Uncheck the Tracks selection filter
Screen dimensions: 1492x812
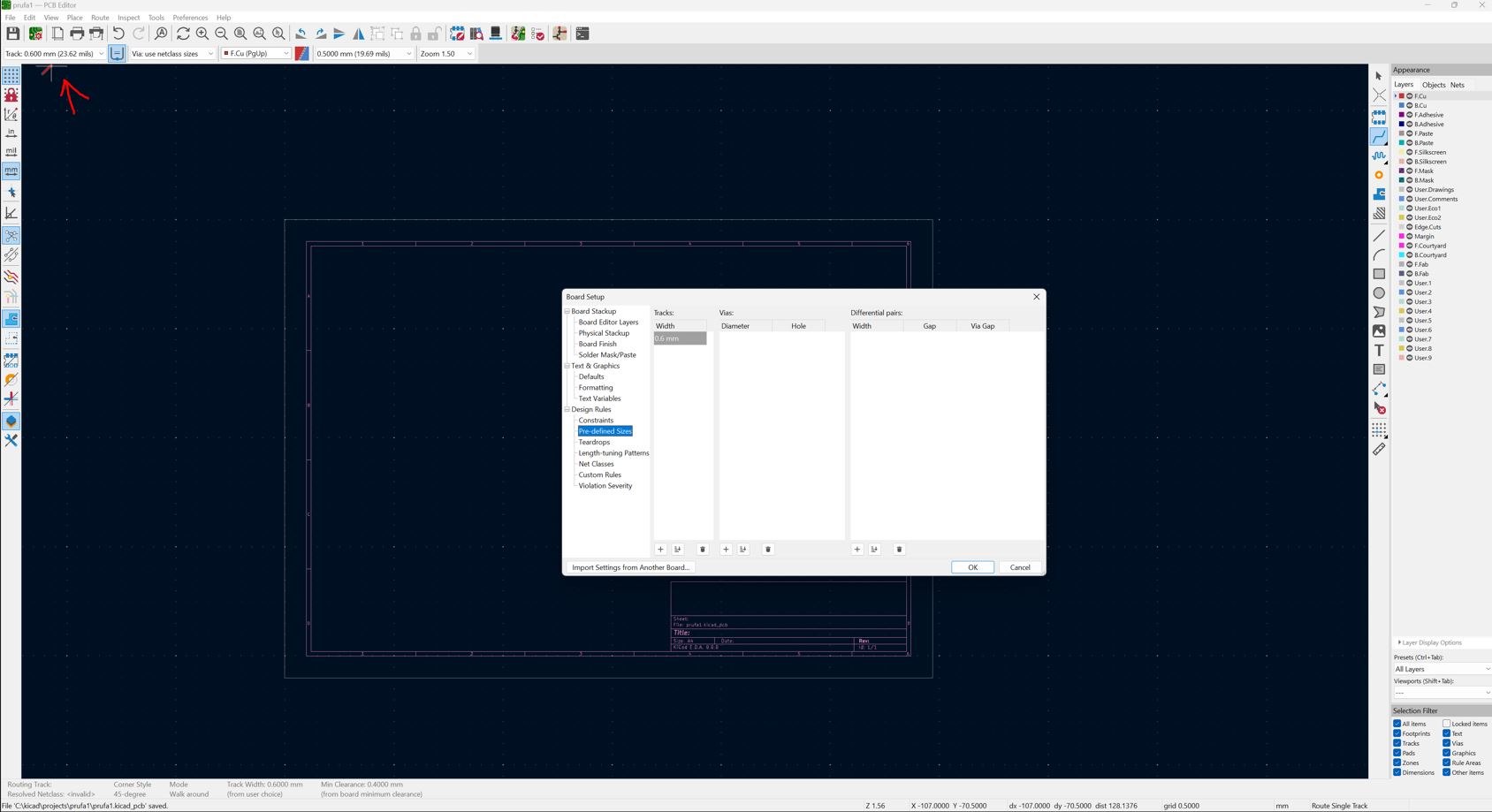[1397, 743]
